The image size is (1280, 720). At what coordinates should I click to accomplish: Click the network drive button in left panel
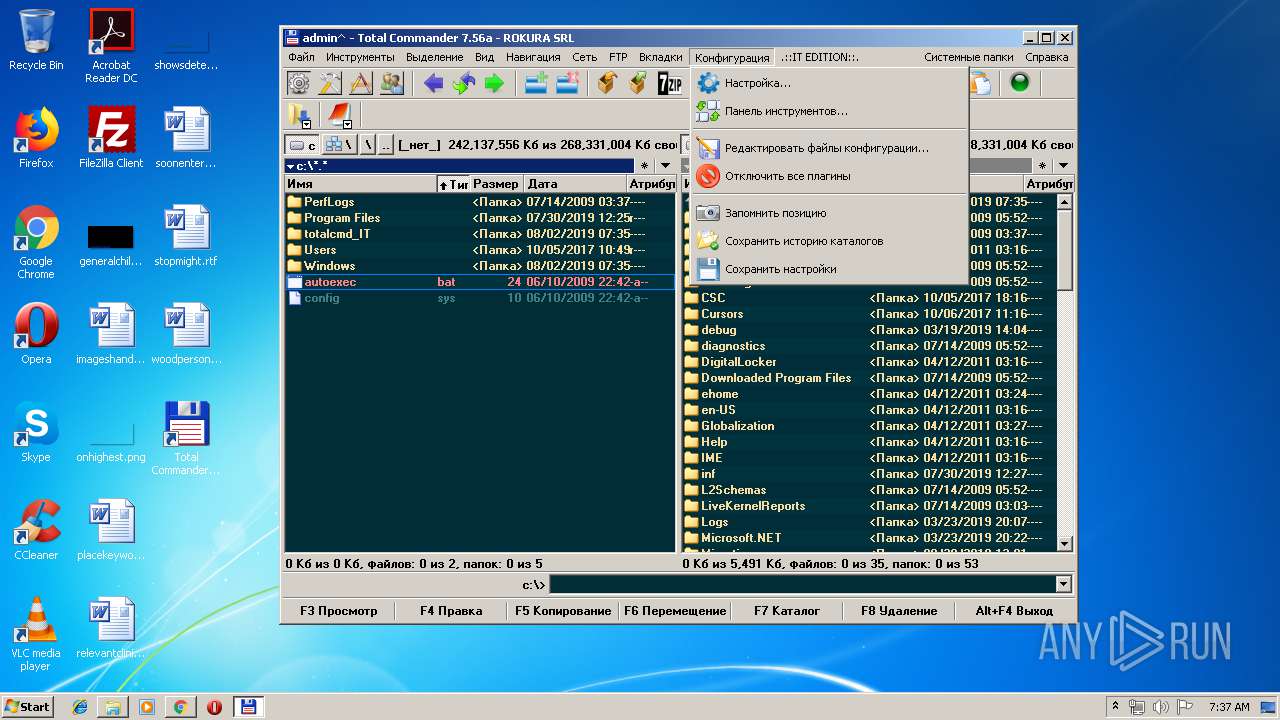pyautogui.click(x=338, y=145)
